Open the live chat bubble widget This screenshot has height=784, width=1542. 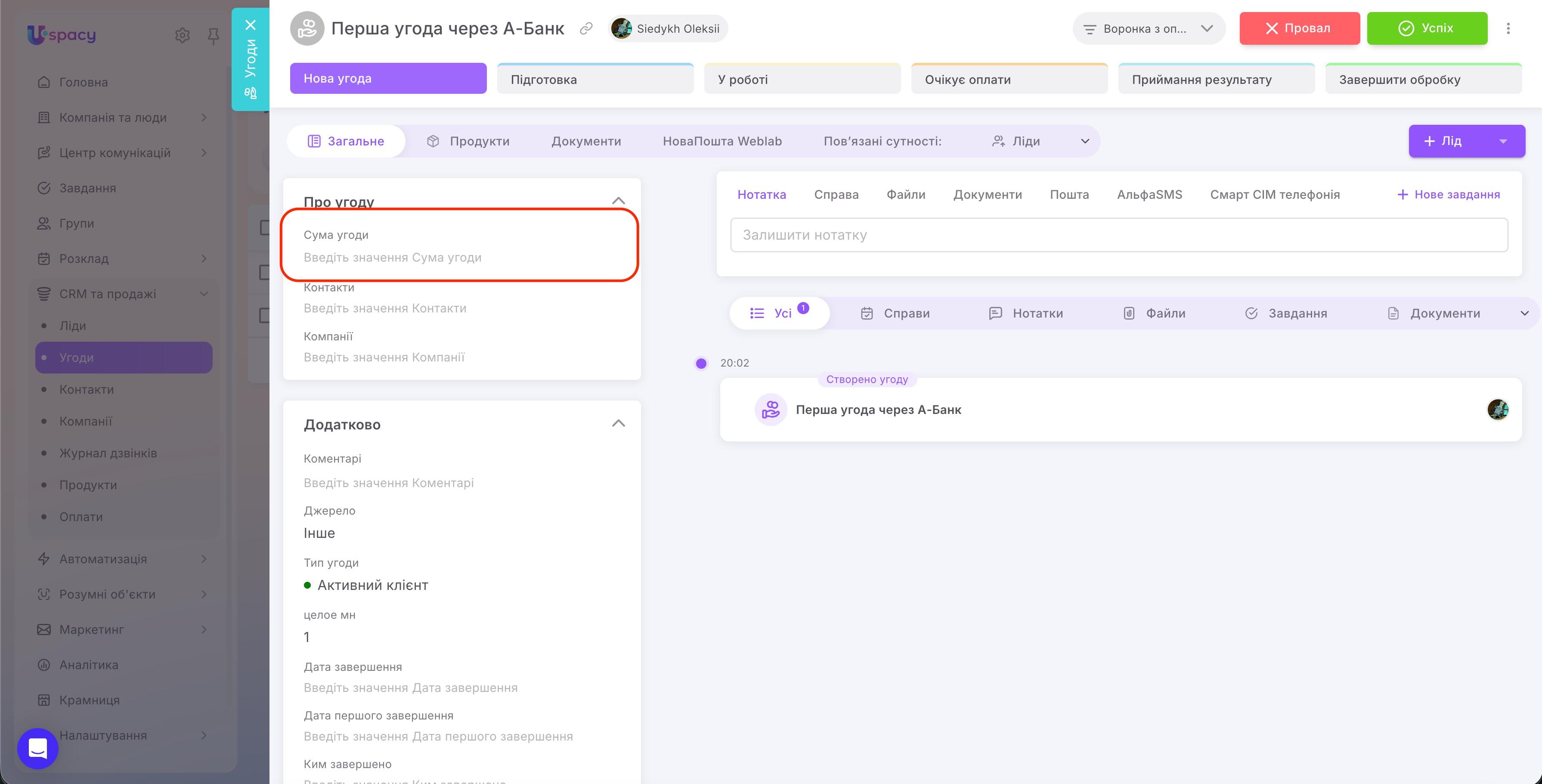coord(38,748)
